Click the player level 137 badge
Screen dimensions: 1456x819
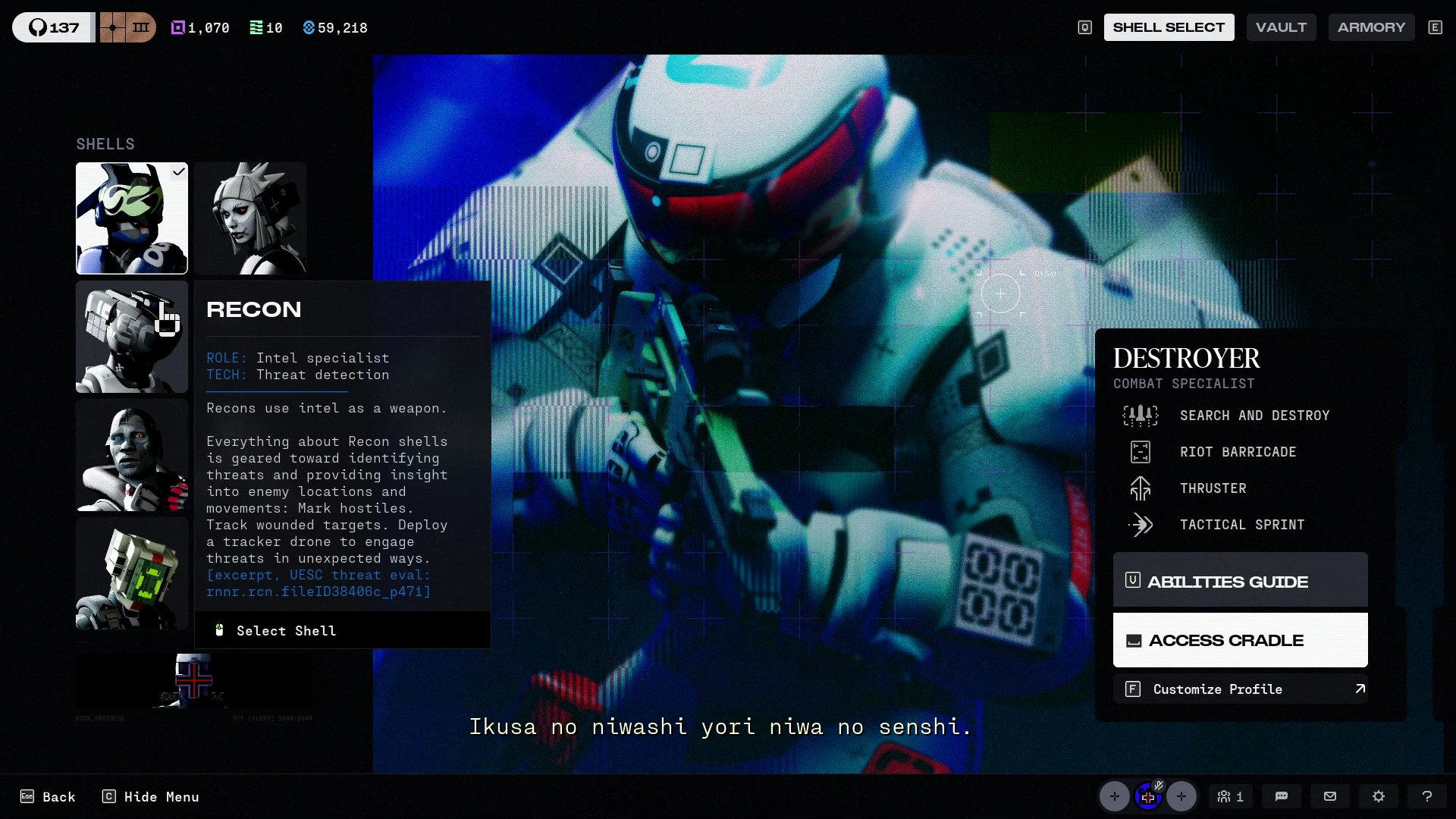[x=53, y=27]
